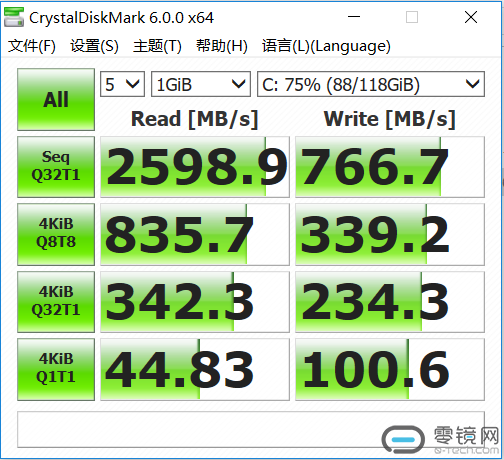Select the Seq write result 766.7
504x460 pixels.
pyautogui.click(x=390, y=167)
